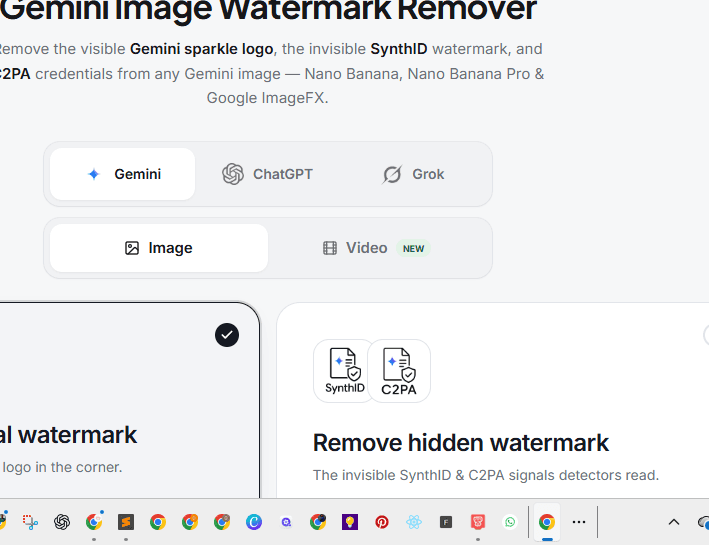Switch to the Video mode tab
The height and width of the screenshot is (545, 709).
point(377,248)
